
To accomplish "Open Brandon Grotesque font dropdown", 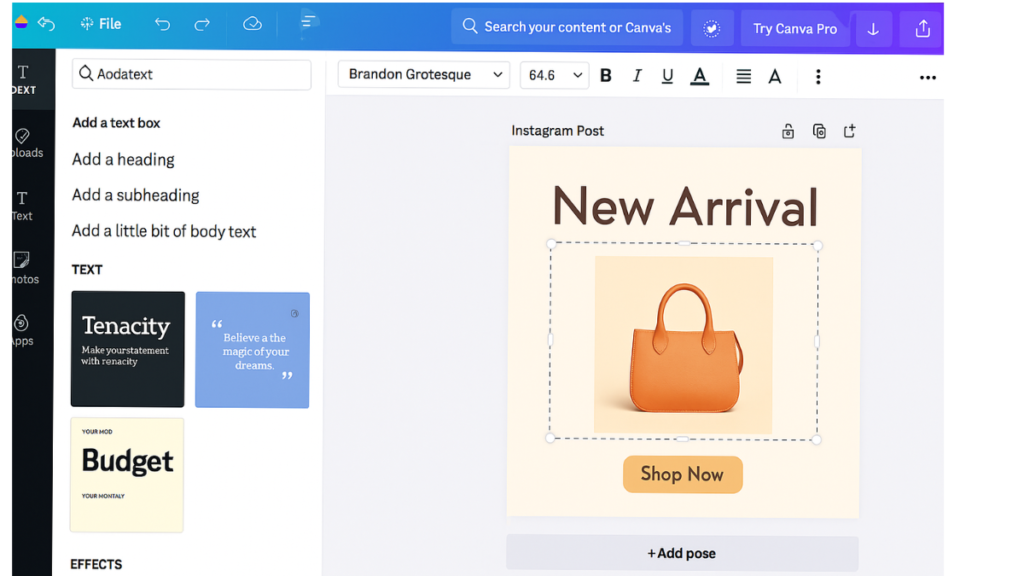I will click(x=423, y=74).
